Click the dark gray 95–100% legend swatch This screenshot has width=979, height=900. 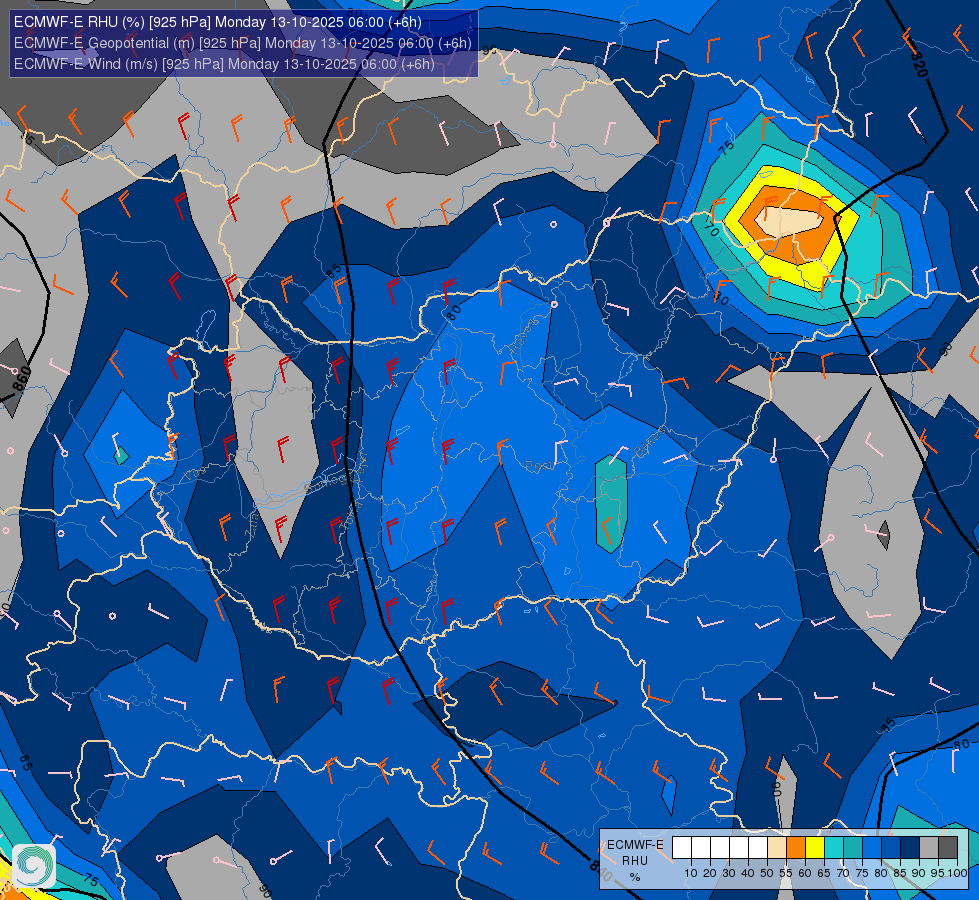(x=948, y=848)
